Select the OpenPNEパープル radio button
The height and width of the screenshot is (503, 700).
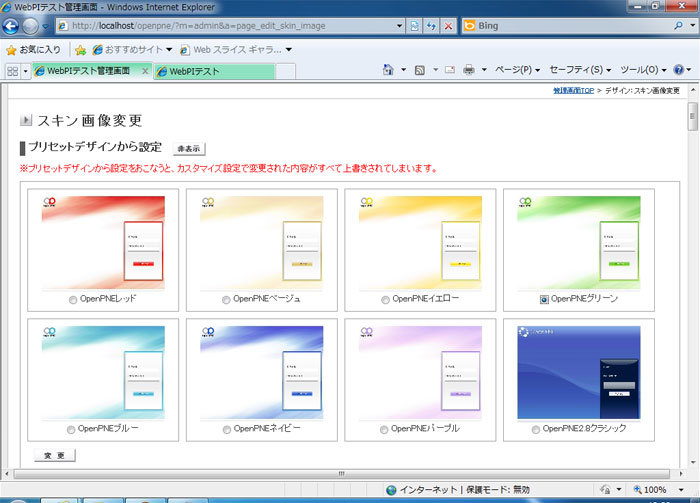pos(384,429)
